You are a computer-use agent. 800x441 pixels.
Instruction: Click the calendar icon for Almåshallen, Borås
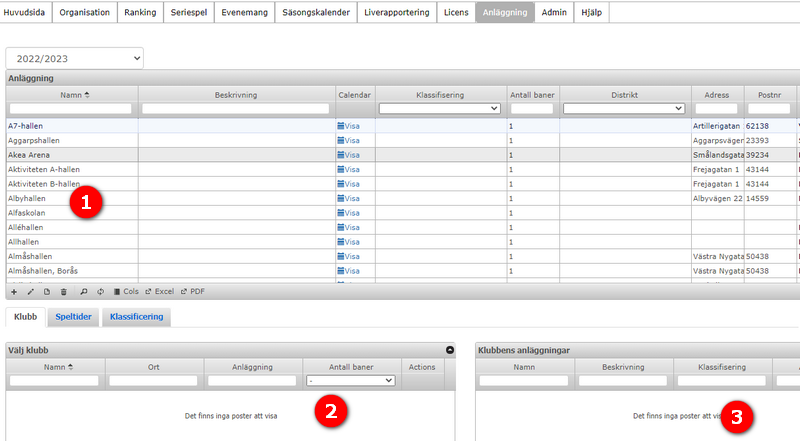point(341,271)
